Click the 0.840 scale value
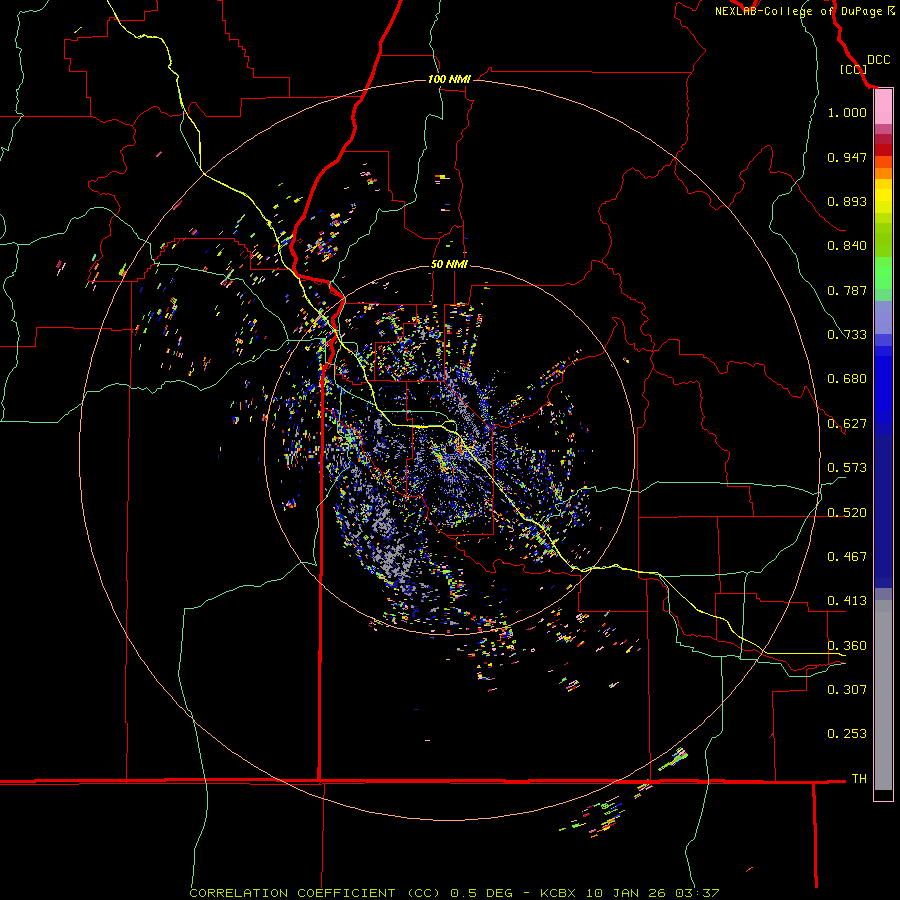Screen dimensions: 900x900 (x=847, y=246)
